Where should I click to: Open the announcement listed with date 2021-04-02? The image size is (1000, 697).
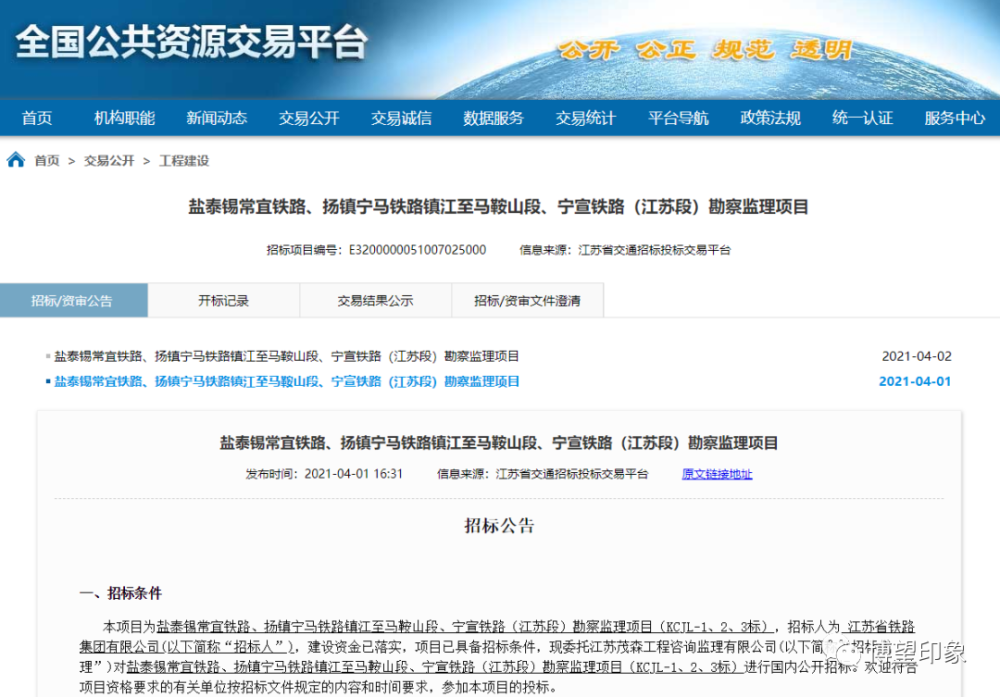(x=286, y=356)
